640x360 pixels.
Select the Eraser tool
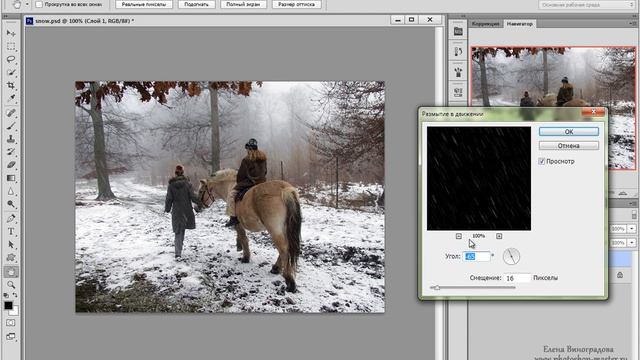[11, 165]
